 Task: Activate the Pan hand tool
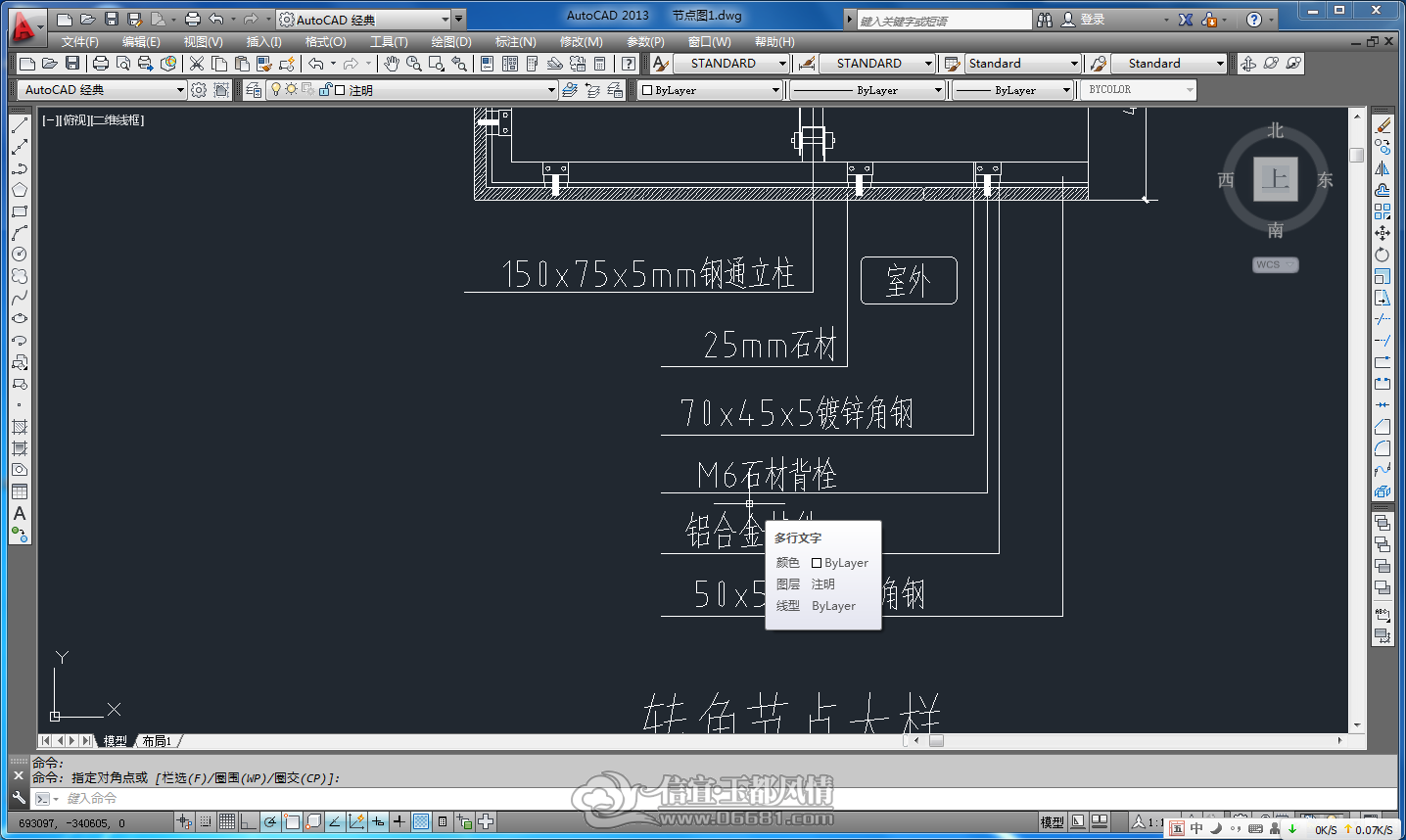click(392, 64)
